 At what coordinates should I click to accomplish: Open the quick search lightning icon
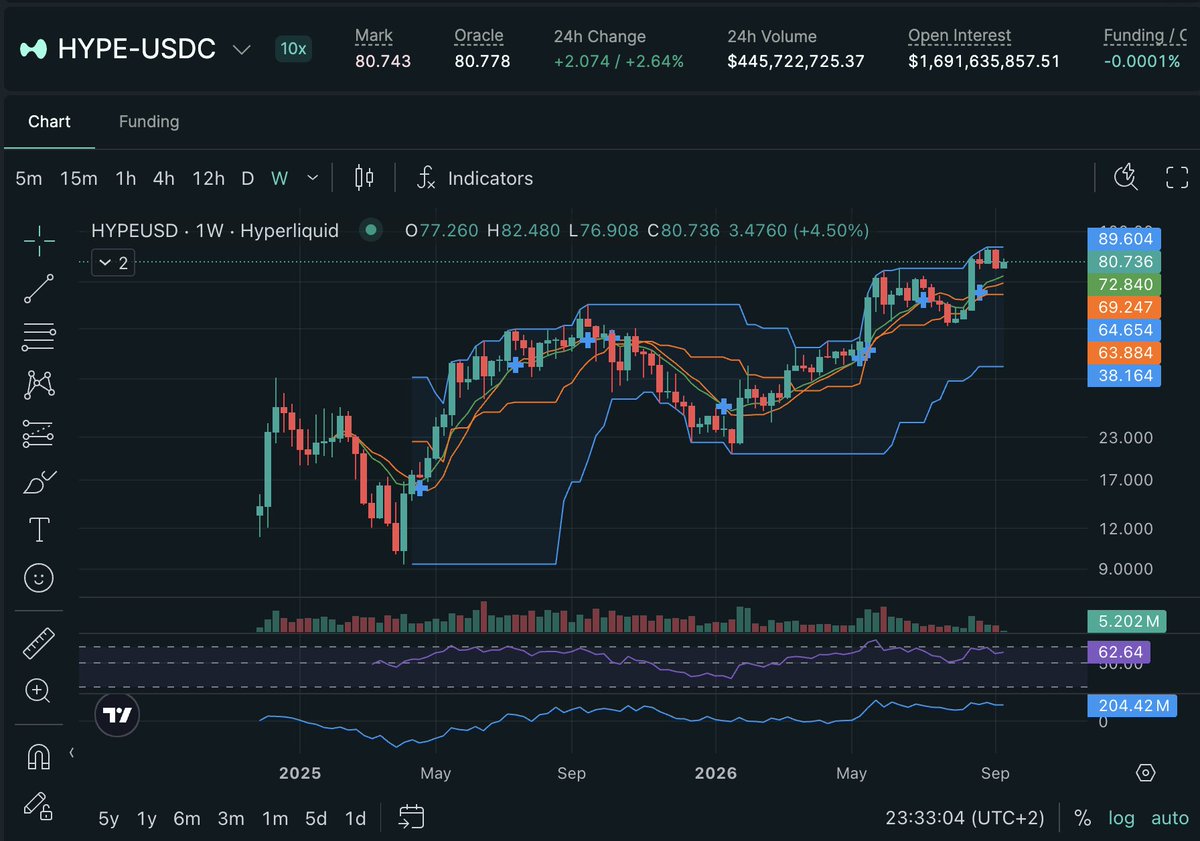pyautogui.click(x=1126, y=178)
